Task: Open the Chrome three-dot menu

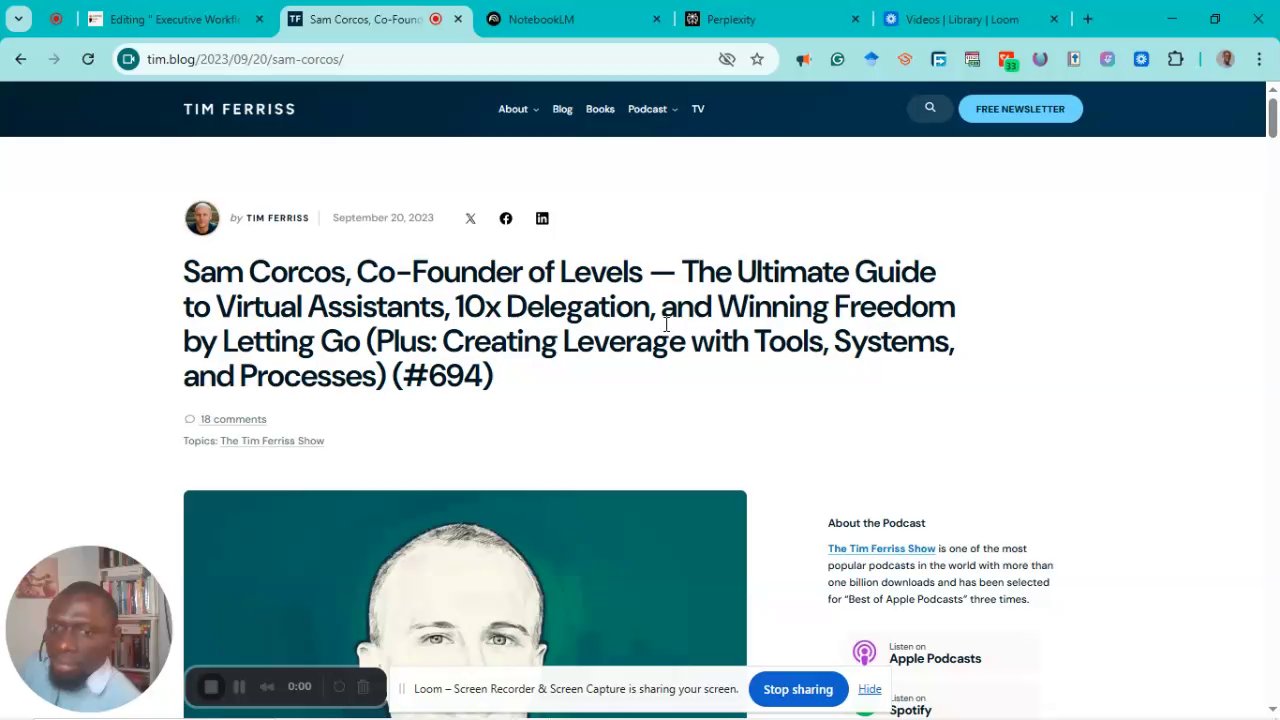Action: click(1259, 59)
